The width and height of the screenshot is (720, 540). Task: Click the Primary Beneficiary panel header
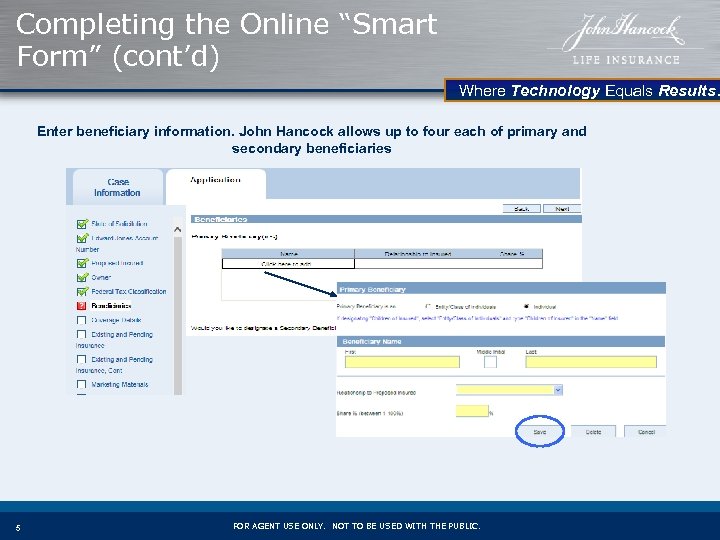(x=501, y=289)
